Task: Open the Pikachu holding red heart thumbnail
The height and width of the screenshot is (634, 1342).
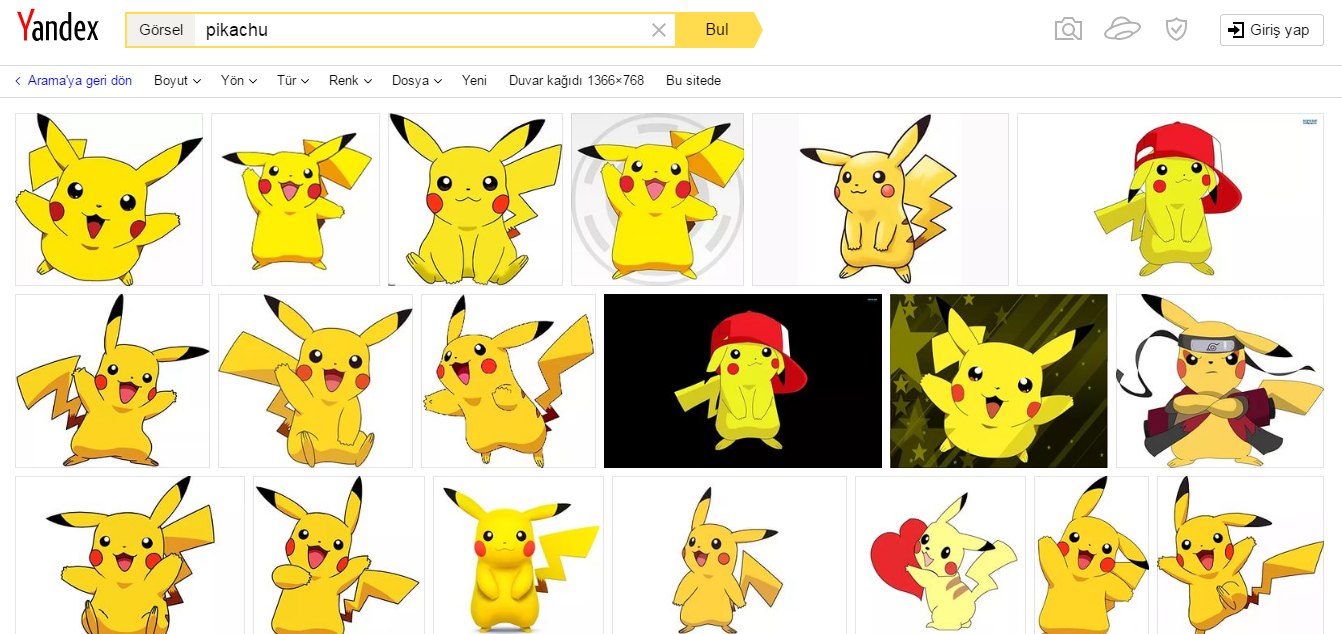Action: 940,555
